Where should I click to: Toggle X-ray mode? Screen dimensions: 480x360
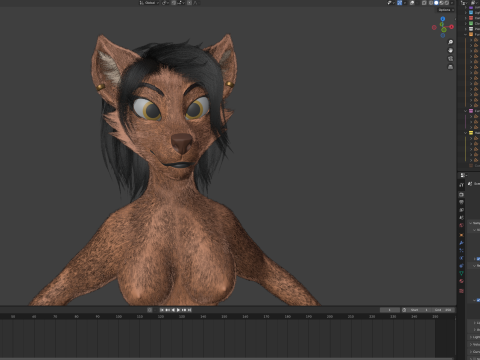pyautogui.click(x=424, y=3)
